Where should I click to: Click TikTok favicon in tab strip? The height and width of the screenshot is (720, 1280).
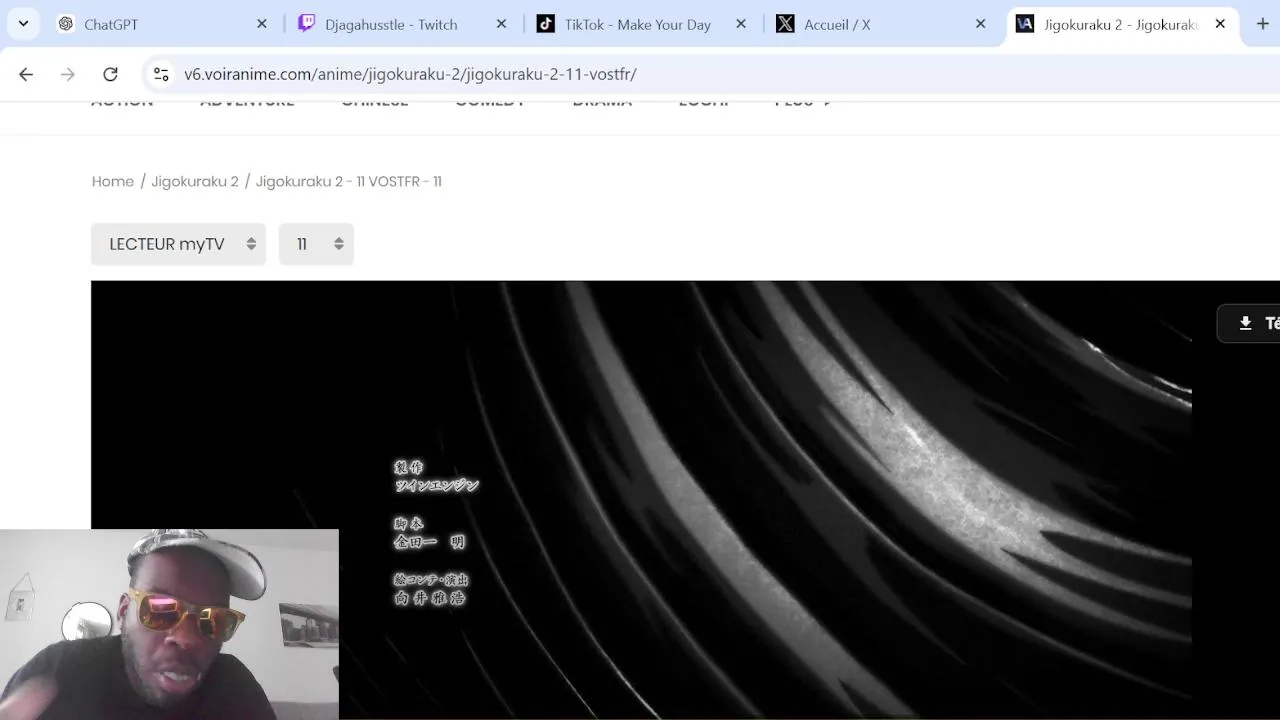click(x=545, y=24)
